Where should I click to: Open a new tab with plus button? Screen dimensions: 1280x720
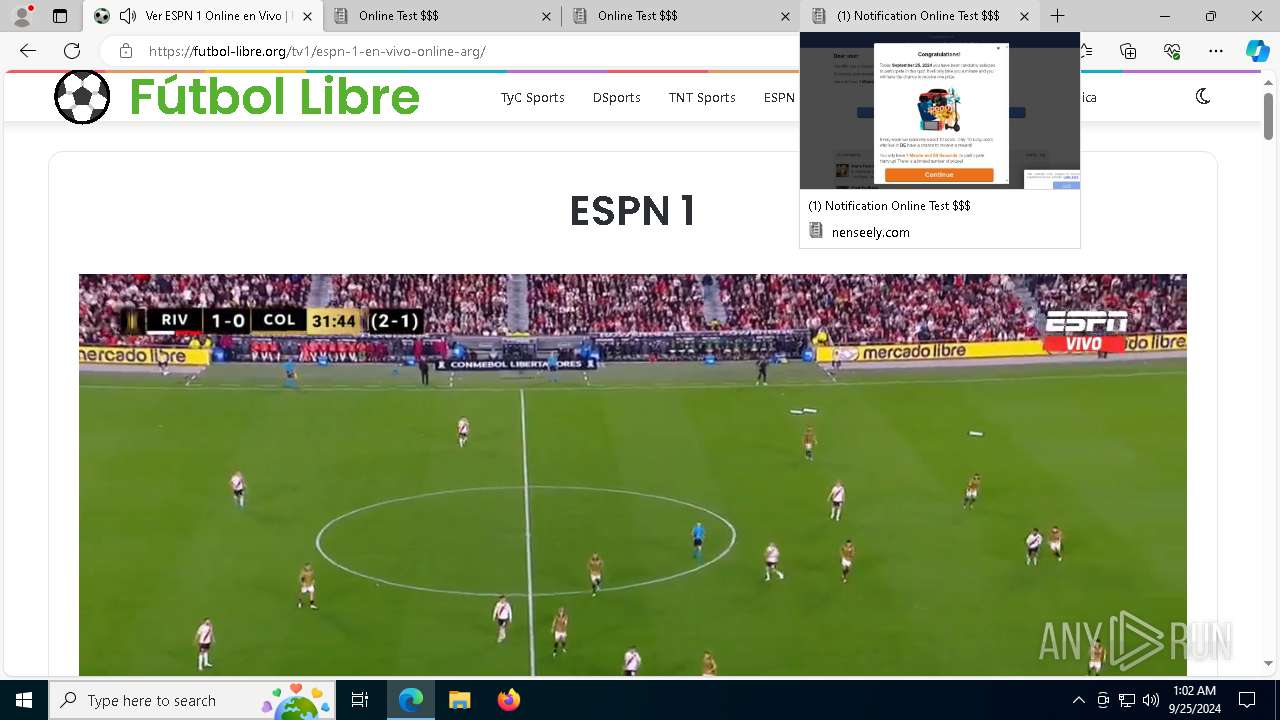pos(1057,16)
